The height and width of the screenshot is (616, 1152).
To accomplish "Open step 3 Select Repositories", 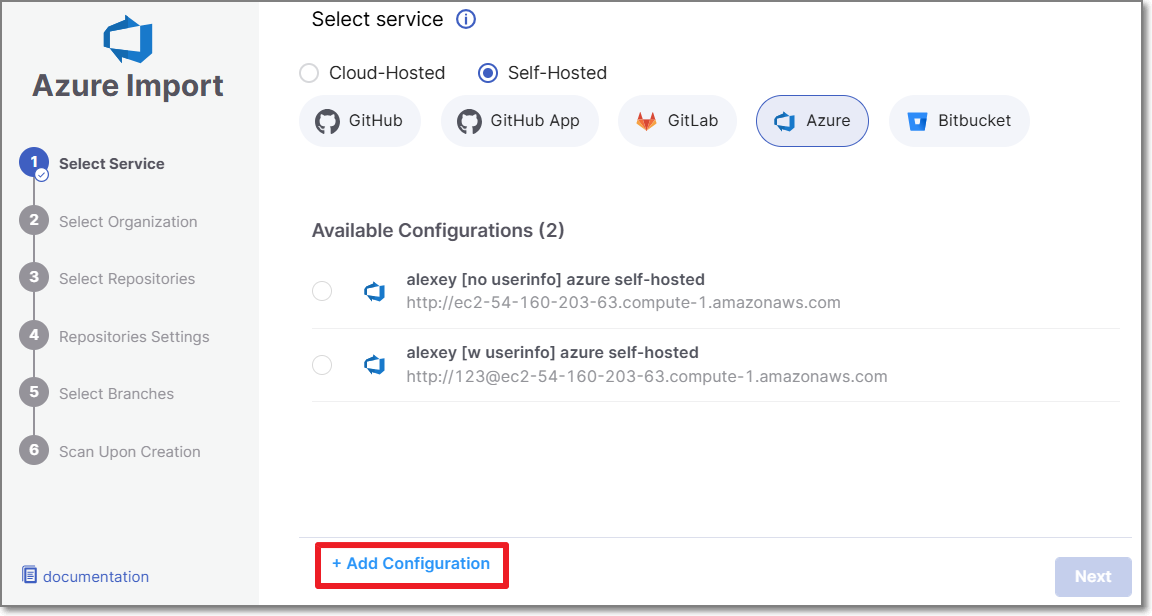I will [126, 279].
